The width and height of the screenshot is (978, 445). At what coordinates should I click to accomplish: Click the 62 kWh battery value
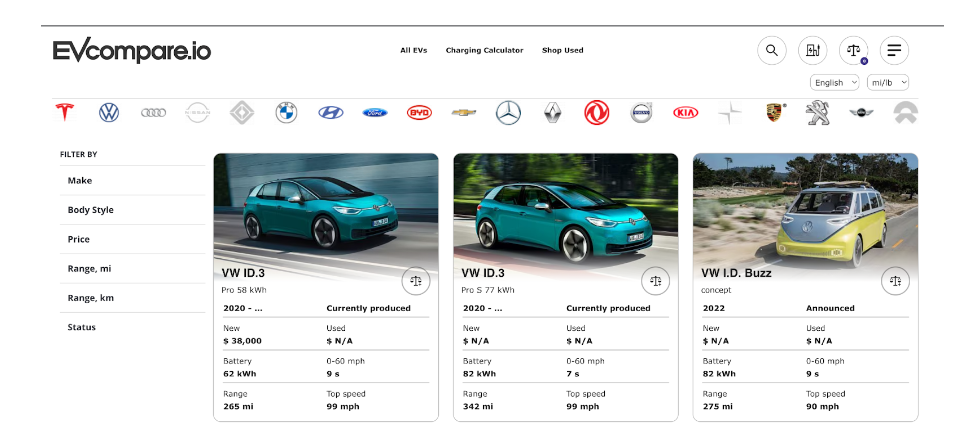(x=240, y=374)
